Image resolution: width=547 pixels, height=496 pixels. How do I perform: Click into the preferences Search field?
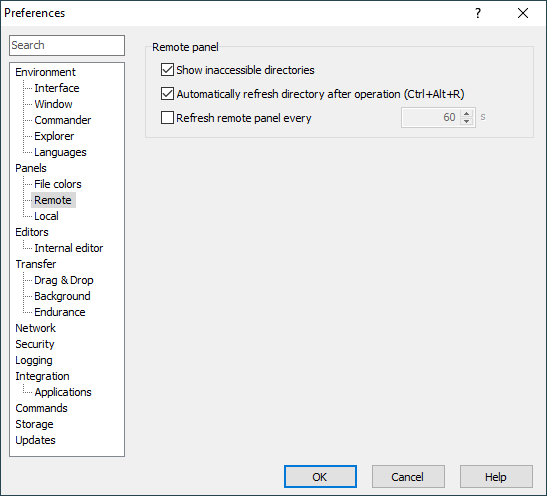67,45
